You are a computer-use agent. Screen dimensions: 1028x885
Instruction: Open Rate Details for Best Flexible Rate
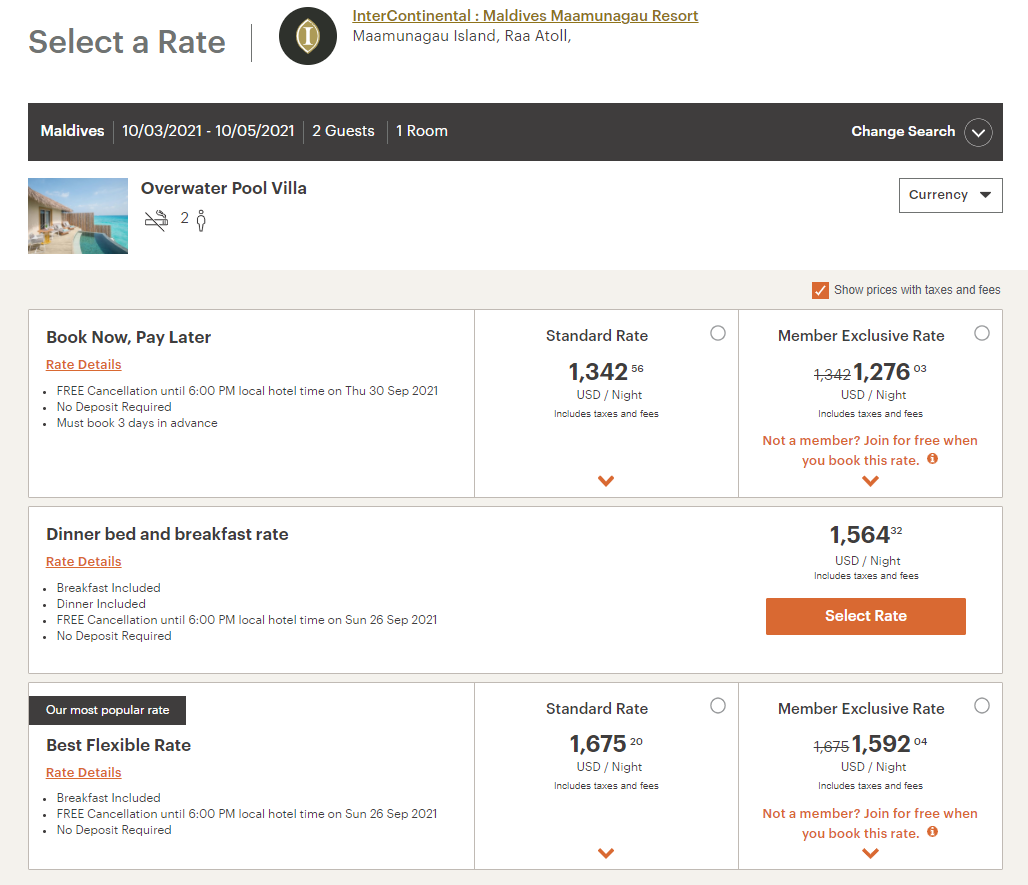point(83,772)
